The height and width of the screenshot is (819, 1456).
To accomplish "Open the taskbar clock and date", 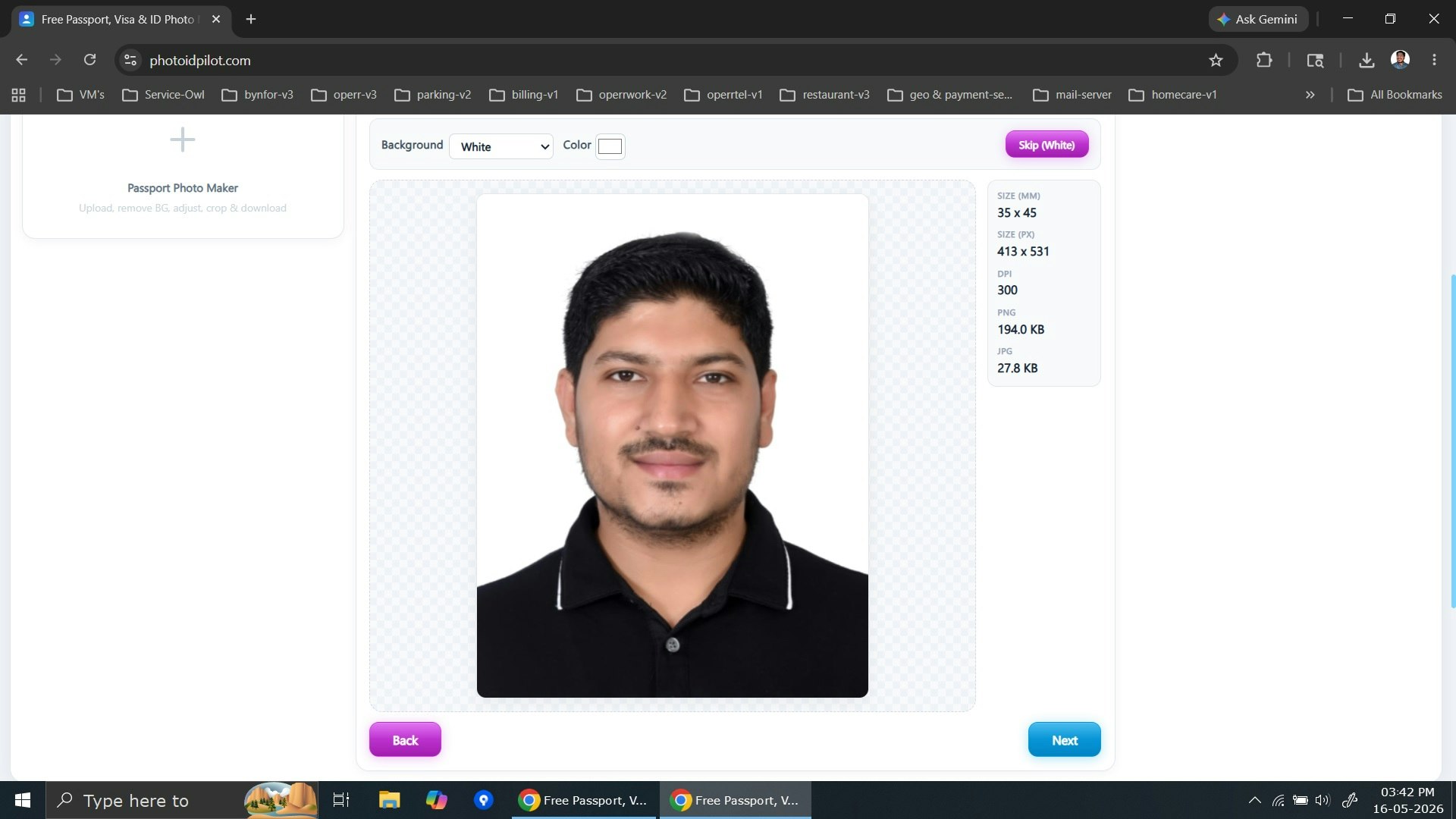I will [1407, 800].
